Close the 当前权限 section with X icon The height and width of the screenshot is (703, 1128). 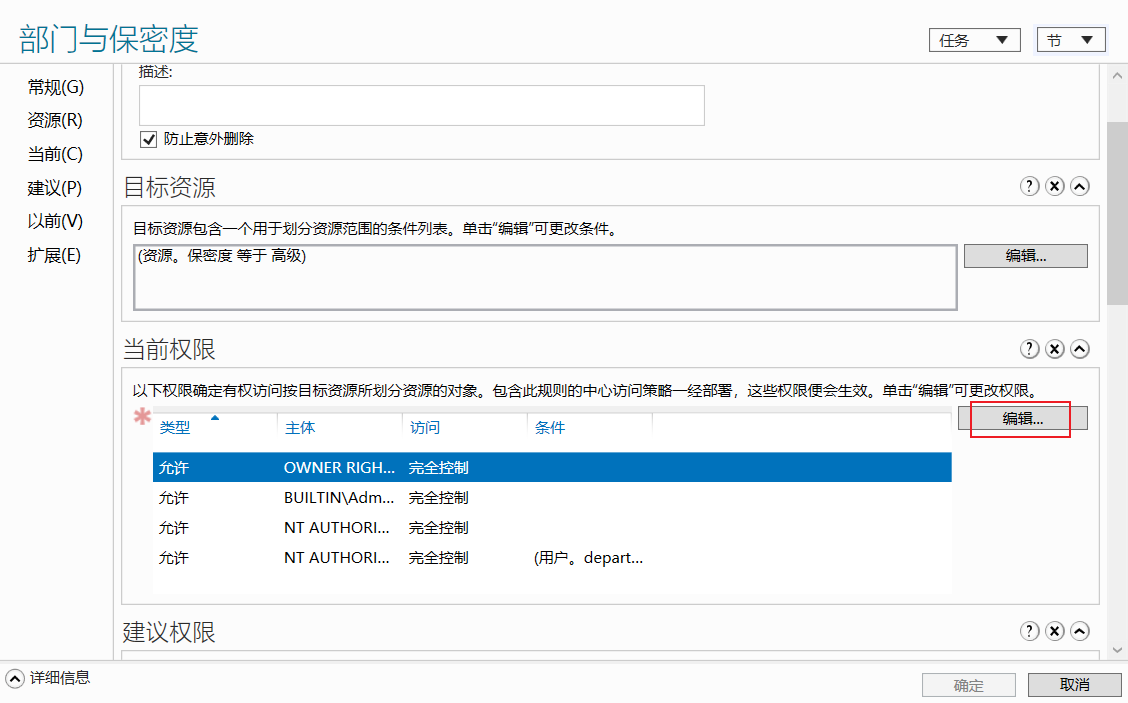tap(1055, 349)
